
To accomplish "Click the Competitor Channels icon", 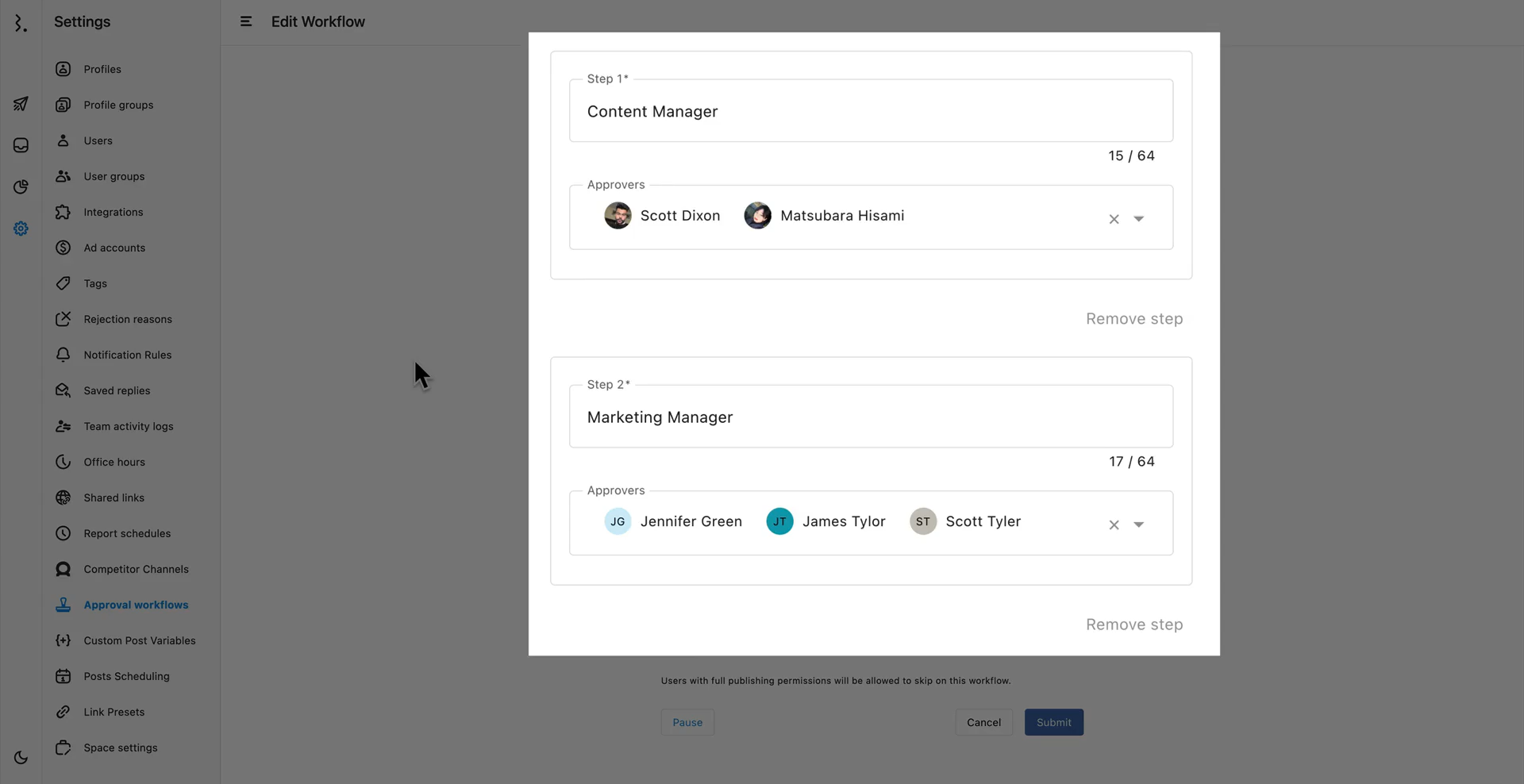I will (63, 569).
